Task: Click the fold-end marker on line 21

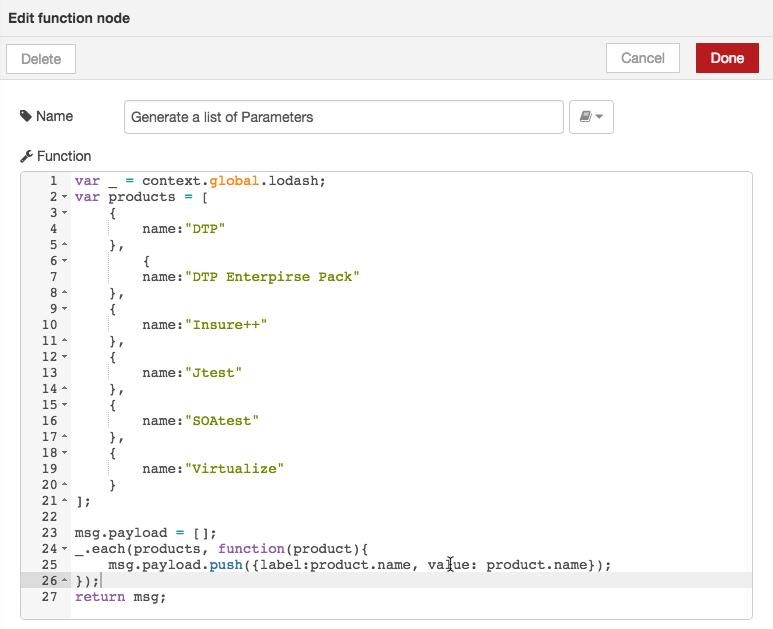Action: click(x=65, y=501)
